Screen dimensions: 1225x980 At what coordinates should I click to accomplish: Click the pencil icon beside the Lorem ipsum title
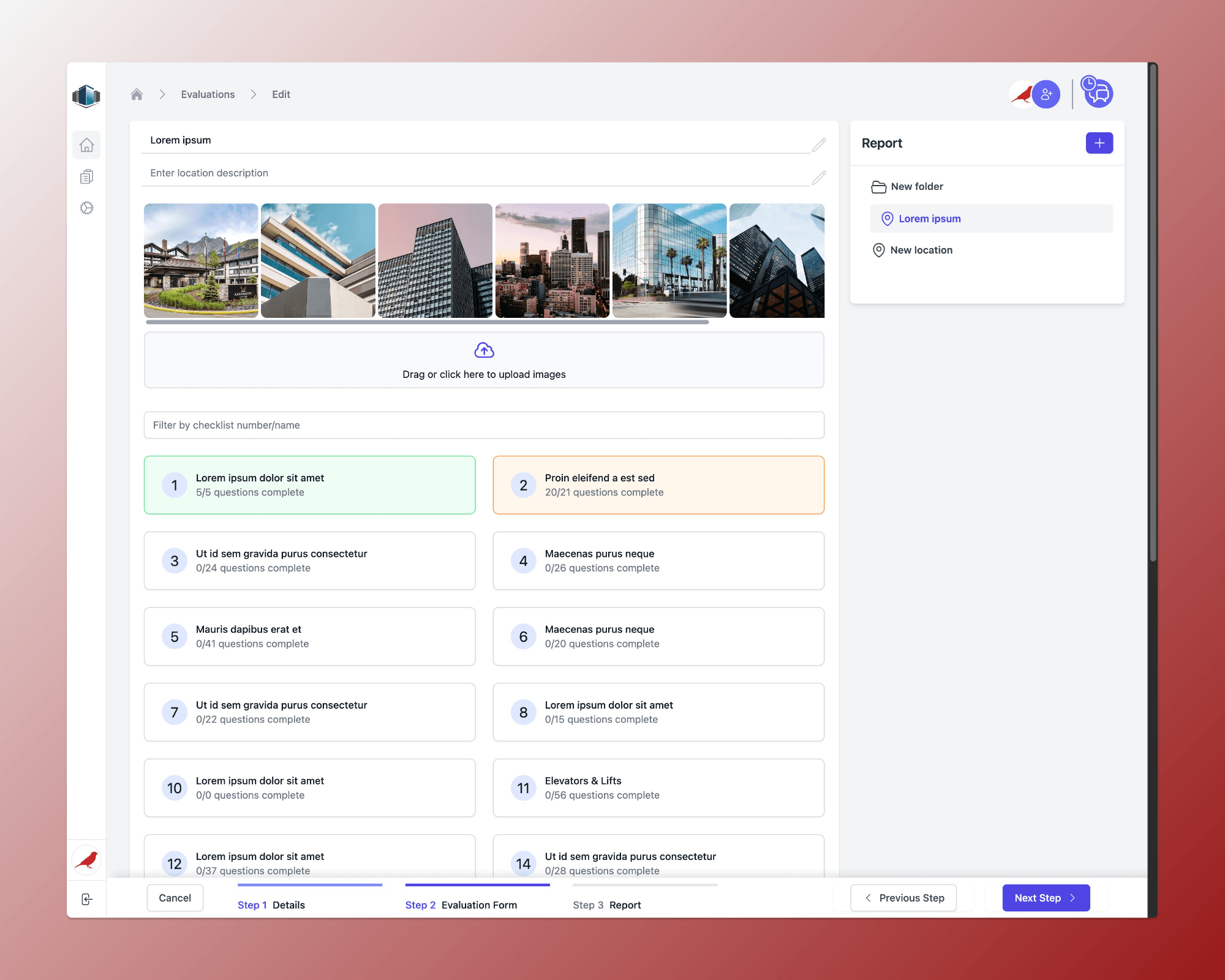819,145
